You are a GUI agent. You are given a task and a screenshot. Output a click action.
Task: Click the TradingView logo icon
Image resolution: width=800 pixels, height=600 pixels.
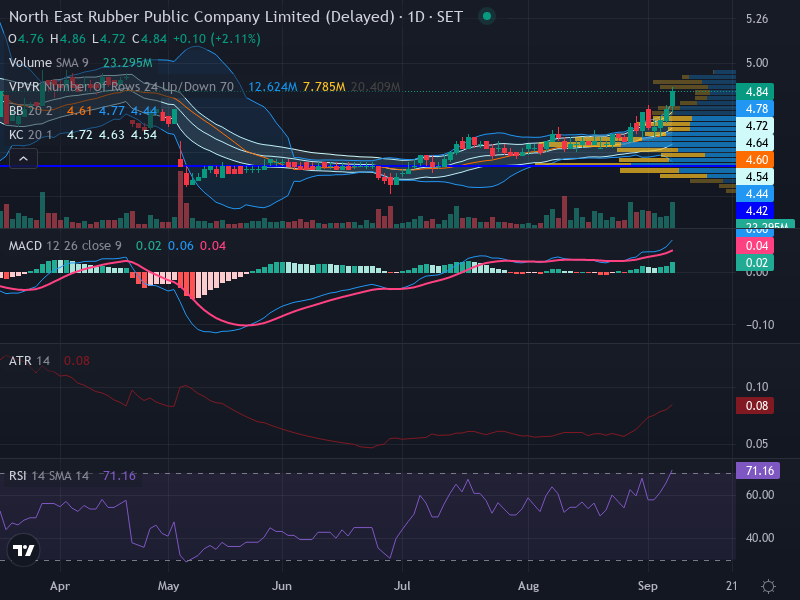click(x=23, y=550)
